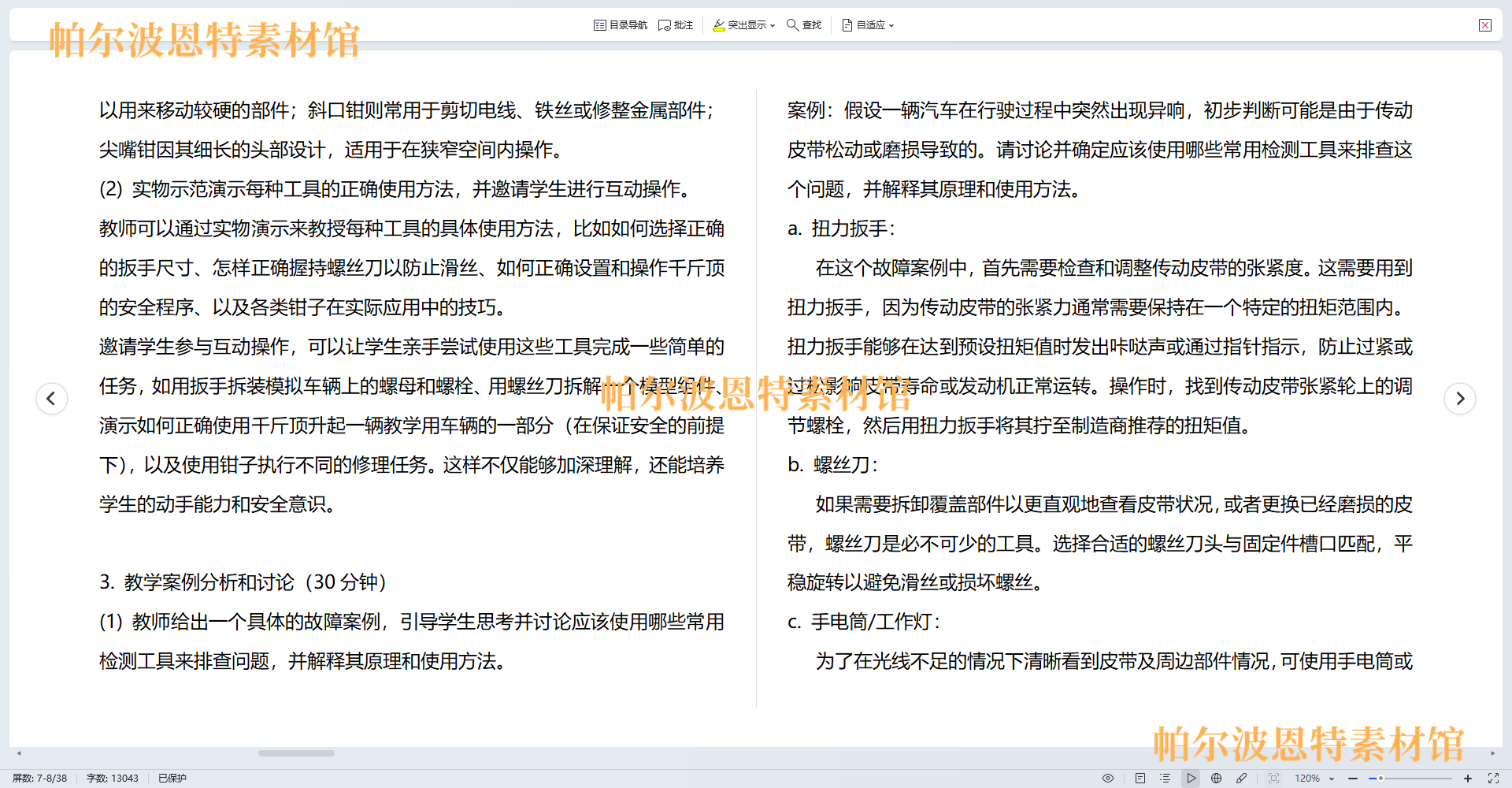Viewport: 1512px width, 788px height.
Task: Go to previous page with left arrow
Action: coord(52,398)
